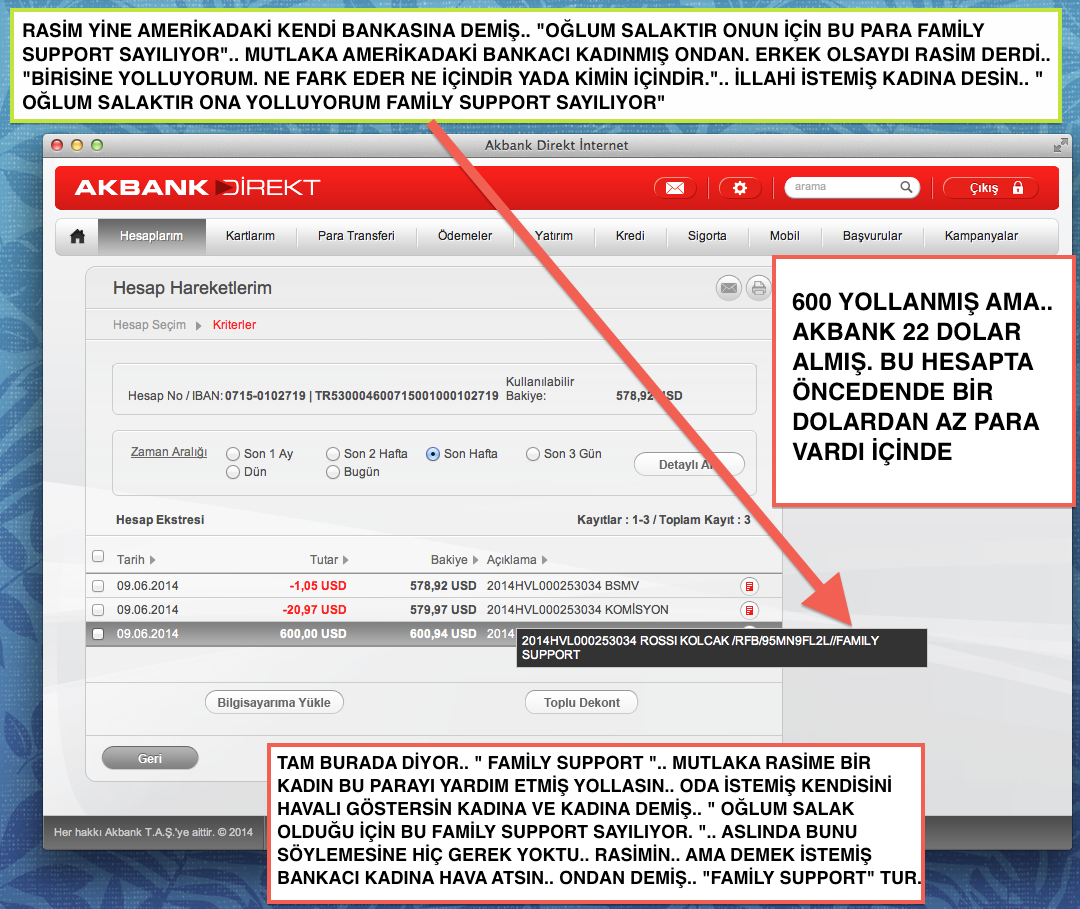Select the 579,97 USD balance cell

coord(443,610)
